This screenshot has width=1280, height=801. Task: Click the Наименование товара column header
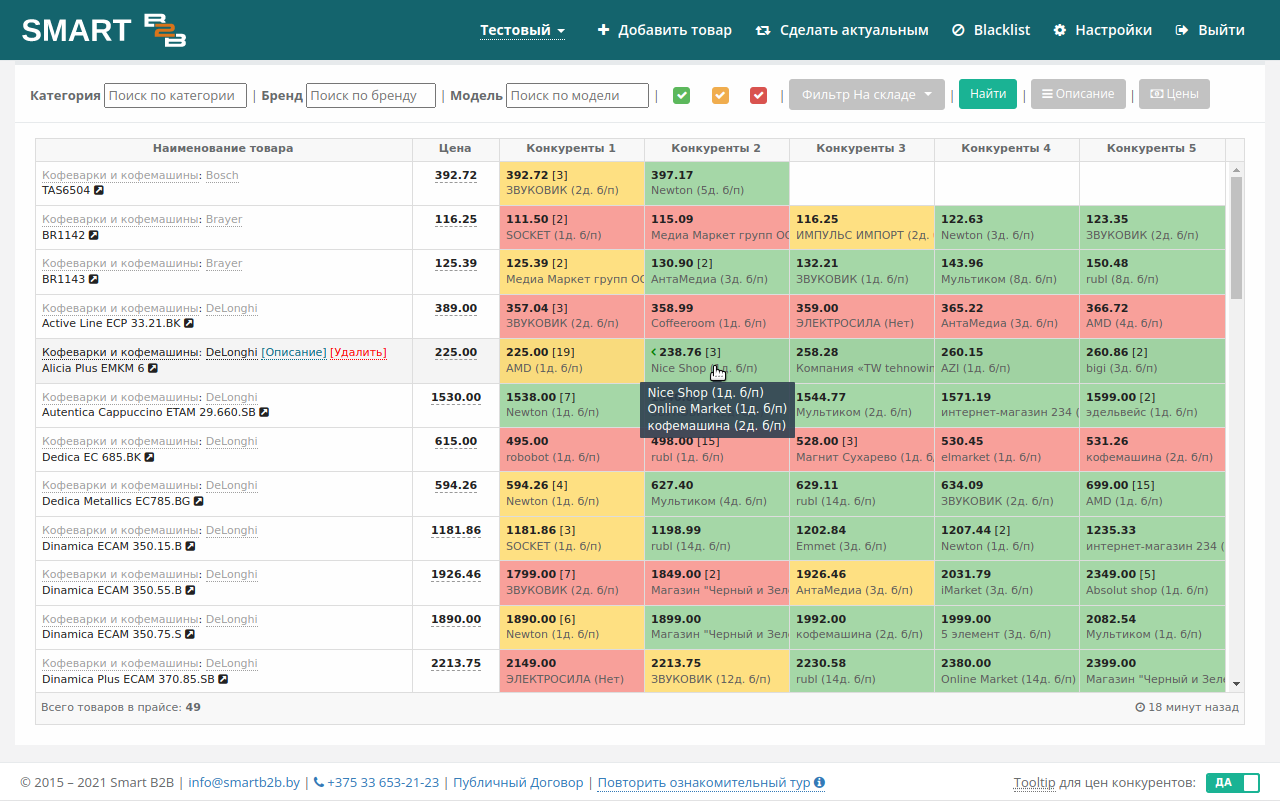pos(223,149)
